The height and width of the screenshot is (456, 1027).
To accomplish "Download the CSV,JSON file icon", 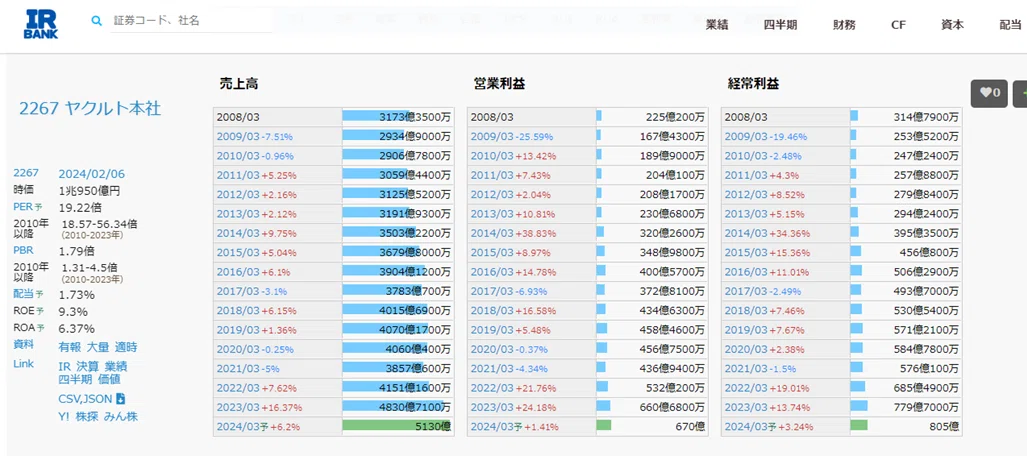I will tap(121, 398).
